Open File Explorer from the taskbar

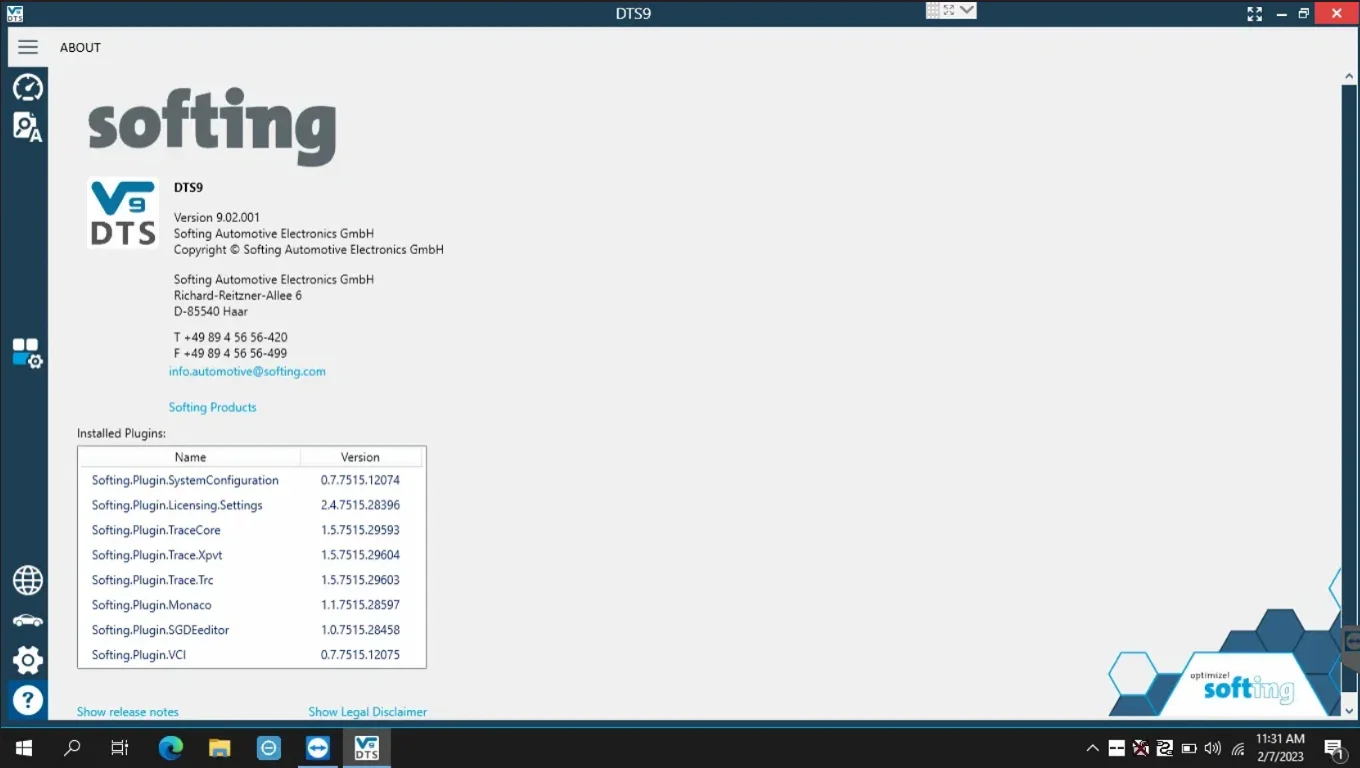(219, 747)
